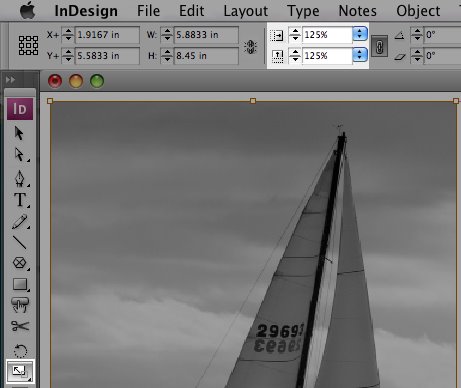Click the Scale X percentage field 125%
The height and width of the screenshot is (388, 461).
click(327, 35)
